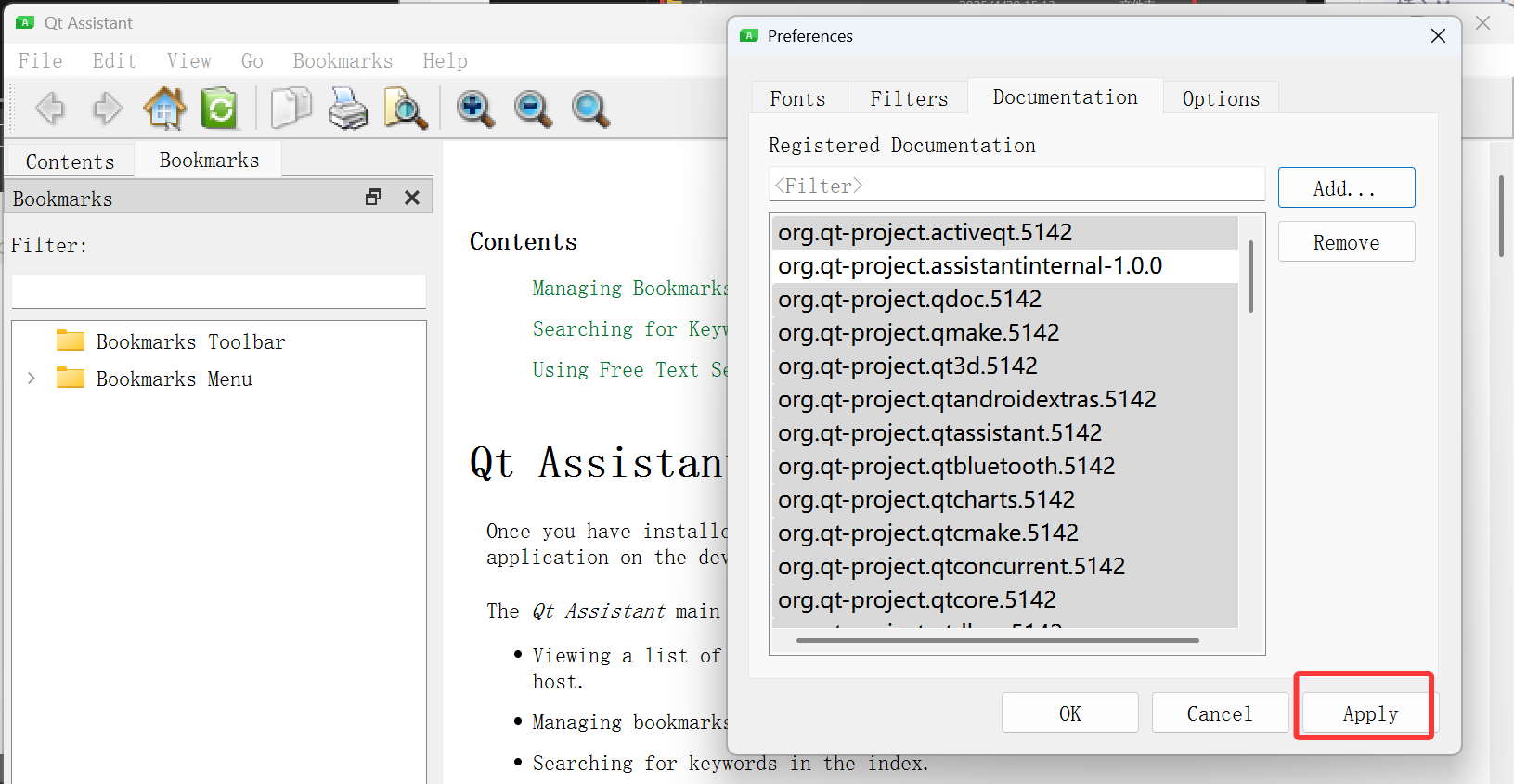
Task: Open the Bookmarks menu in menu bar
Action: (343, 60)
